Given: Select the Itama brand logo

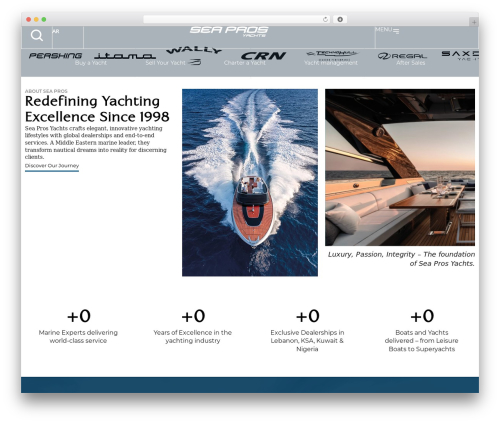Looking at the screenshot, I should pos(125,56).
